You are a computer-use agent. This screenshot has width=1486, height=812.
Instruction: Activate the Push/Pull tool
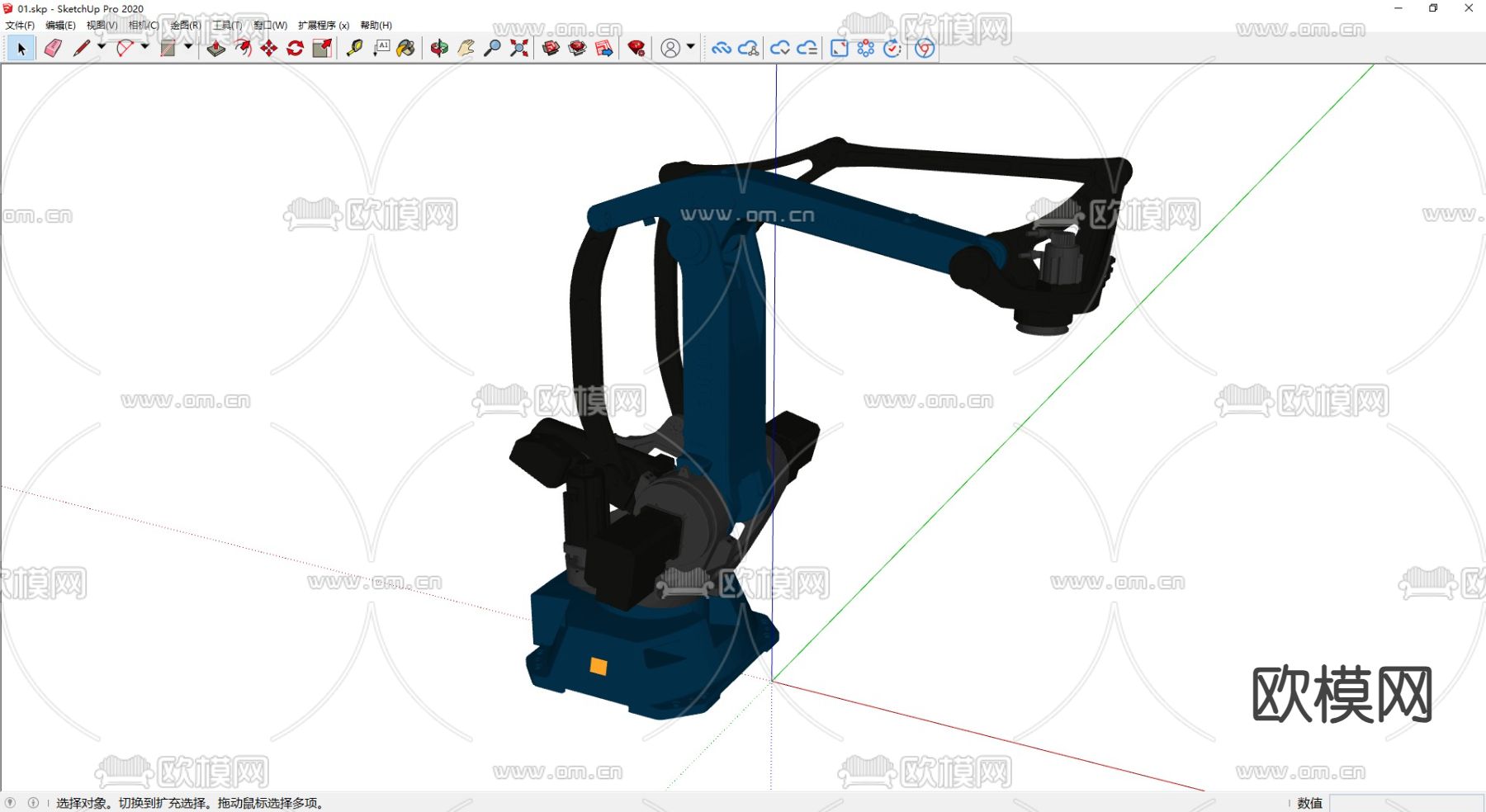(x=215, y=49)
